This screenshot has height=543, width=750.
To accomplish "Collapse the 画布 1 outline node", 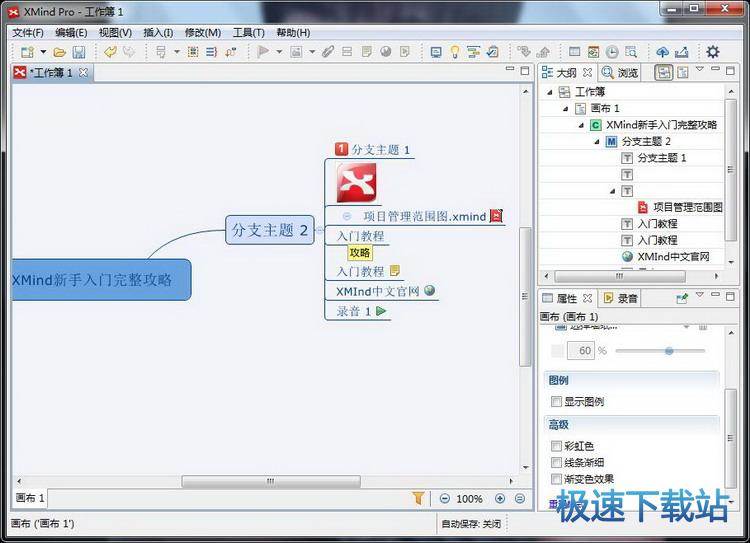I will coord(565,109).
